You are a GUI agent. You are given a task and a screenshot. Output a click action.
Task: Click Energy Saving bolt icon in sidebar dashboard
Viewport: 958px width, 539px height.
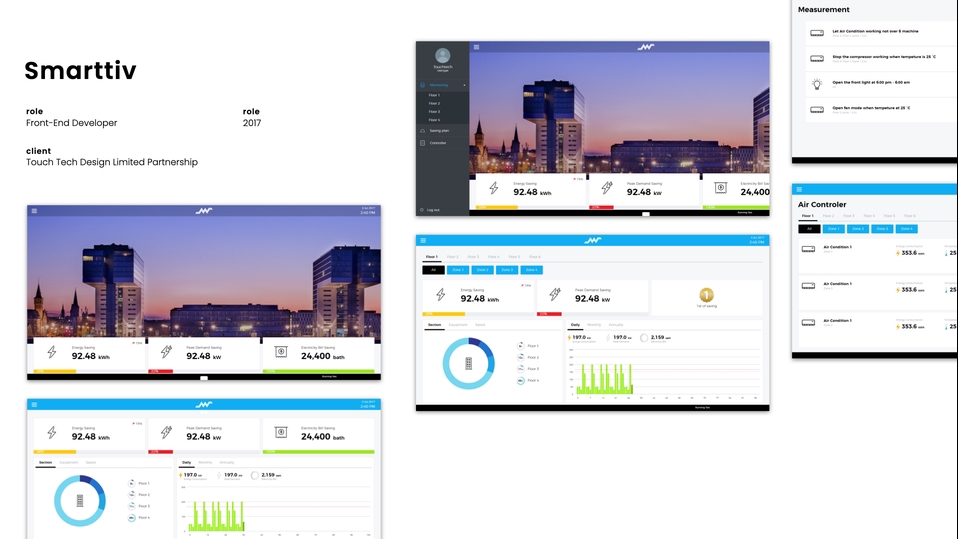[x=494, y=188]
